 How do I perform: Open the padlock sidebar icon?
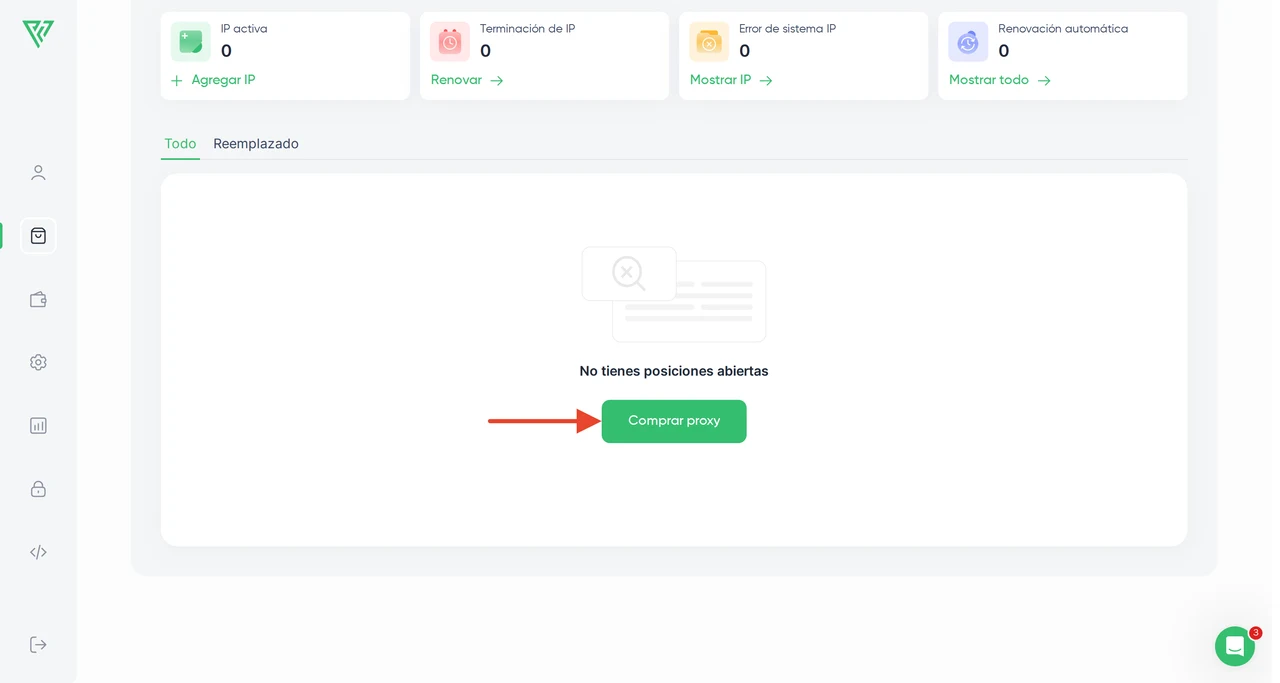(38, 489)
